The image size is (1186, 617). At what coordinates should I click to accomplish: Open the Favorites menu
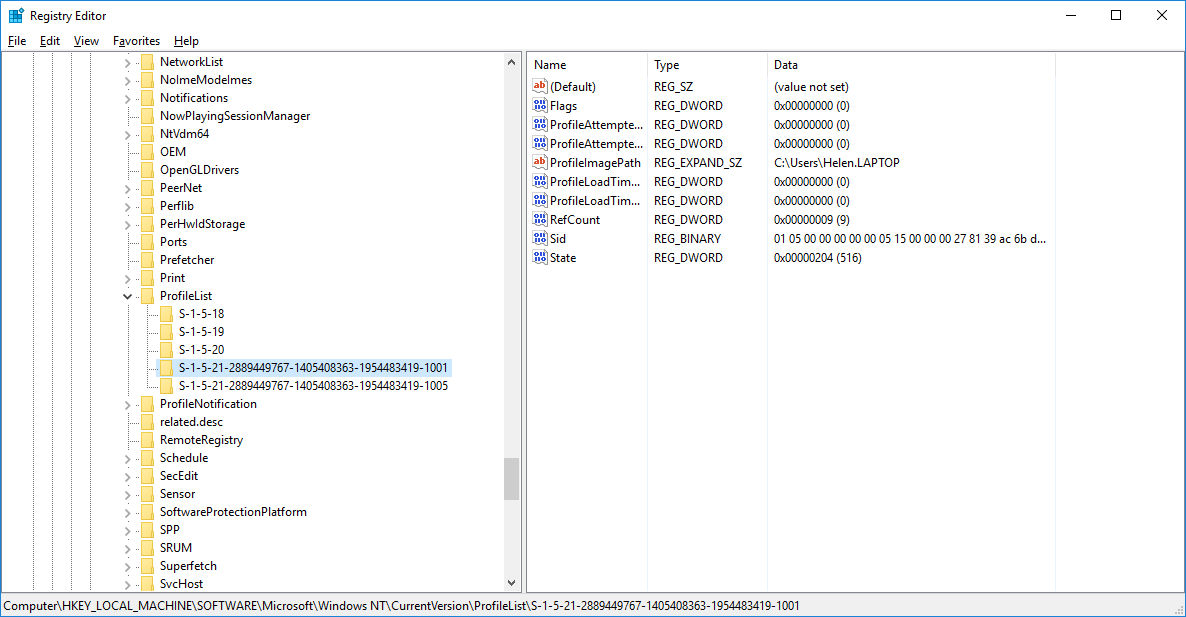coord(136,41)
